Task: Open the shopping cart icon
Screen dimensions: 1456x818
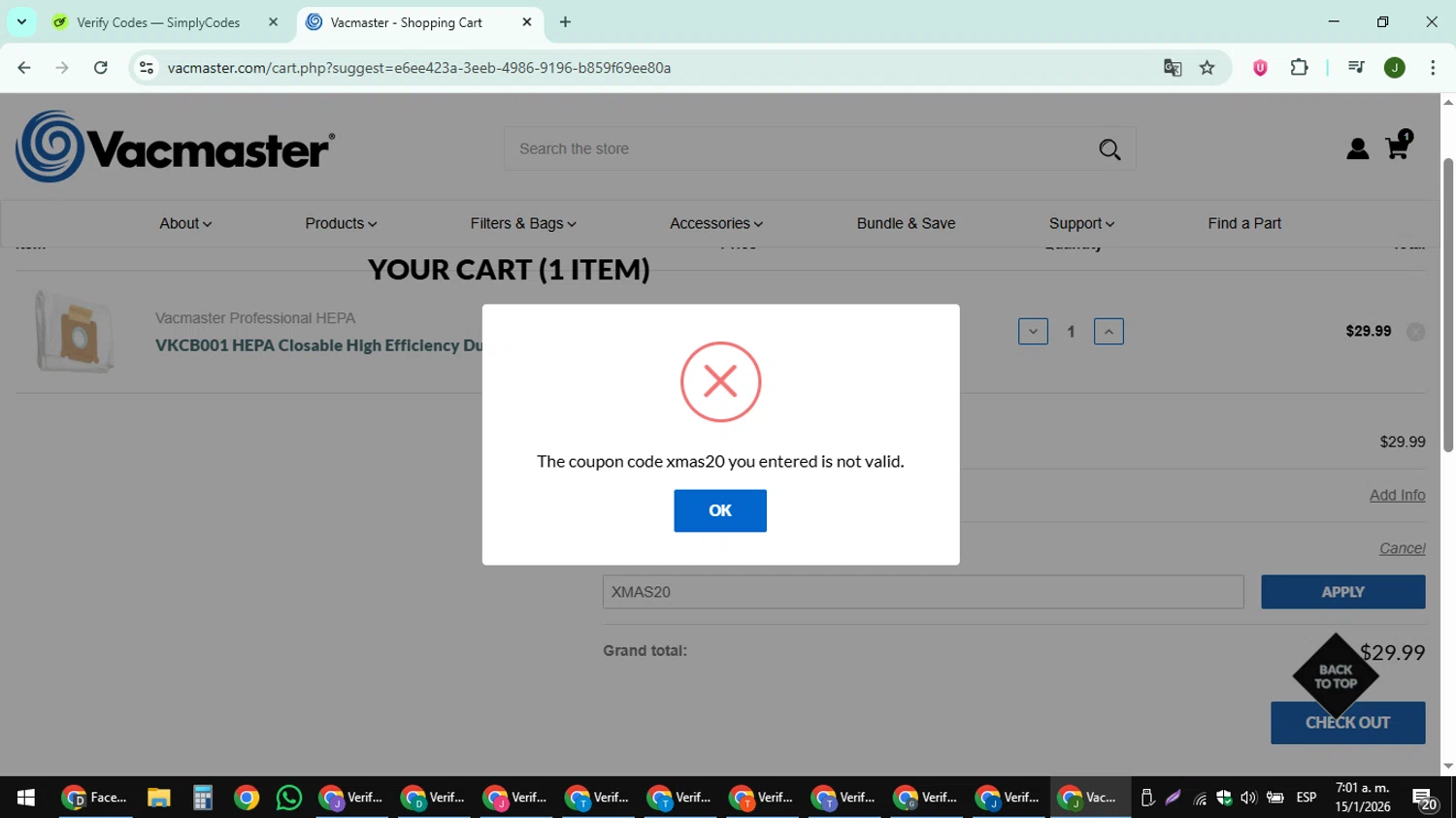Action: click(x=1398, y=147)
